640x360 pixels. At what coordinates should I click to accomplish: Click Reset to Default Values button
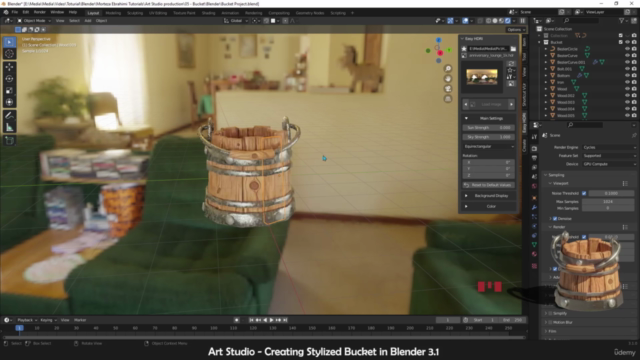pyautogui.click(x=489, y=185)
